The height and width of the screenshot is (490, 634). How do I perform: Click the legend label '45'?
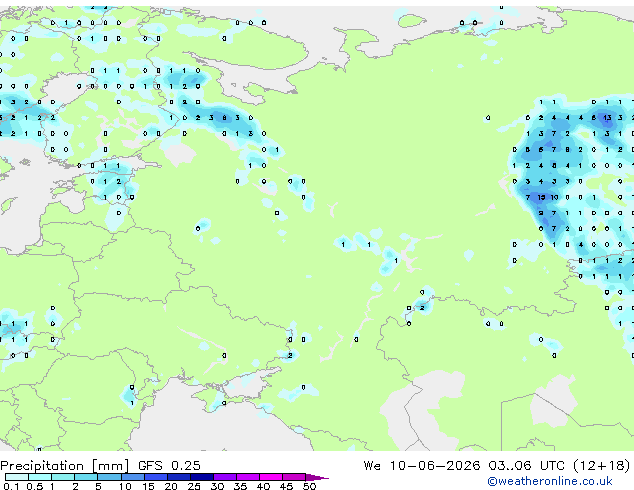pos(286,486)
